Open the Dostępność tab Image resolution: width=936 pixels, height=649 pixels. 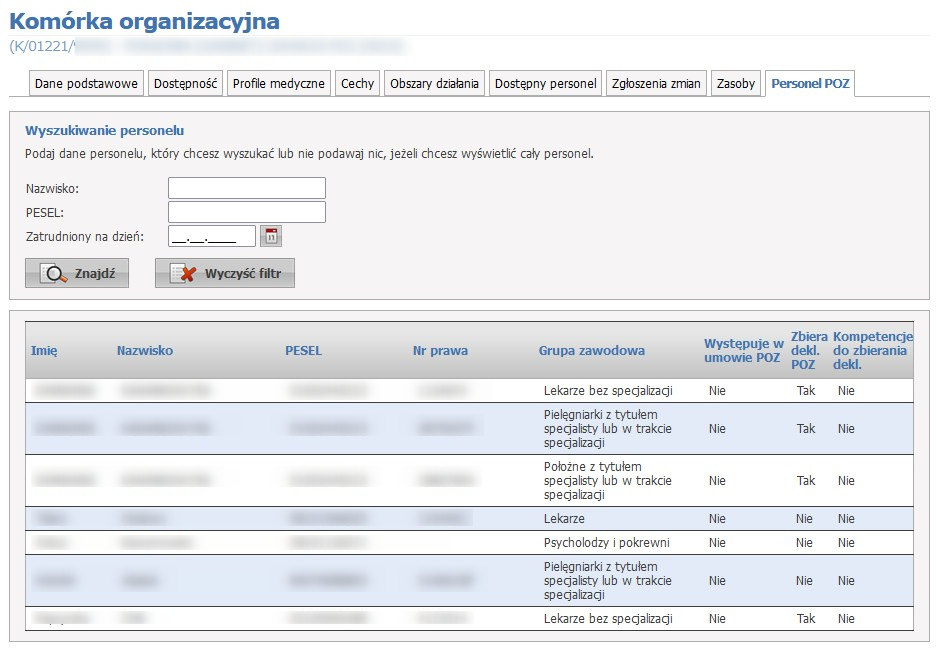(185, 84)
